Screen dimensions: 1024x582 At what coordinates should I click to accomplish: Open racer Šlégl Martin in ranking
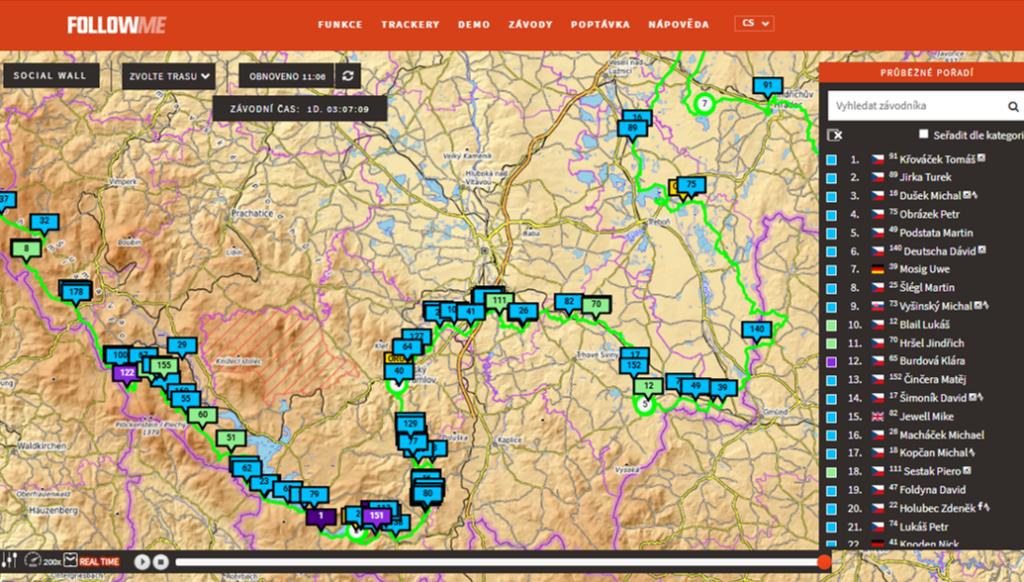point(927,287)
